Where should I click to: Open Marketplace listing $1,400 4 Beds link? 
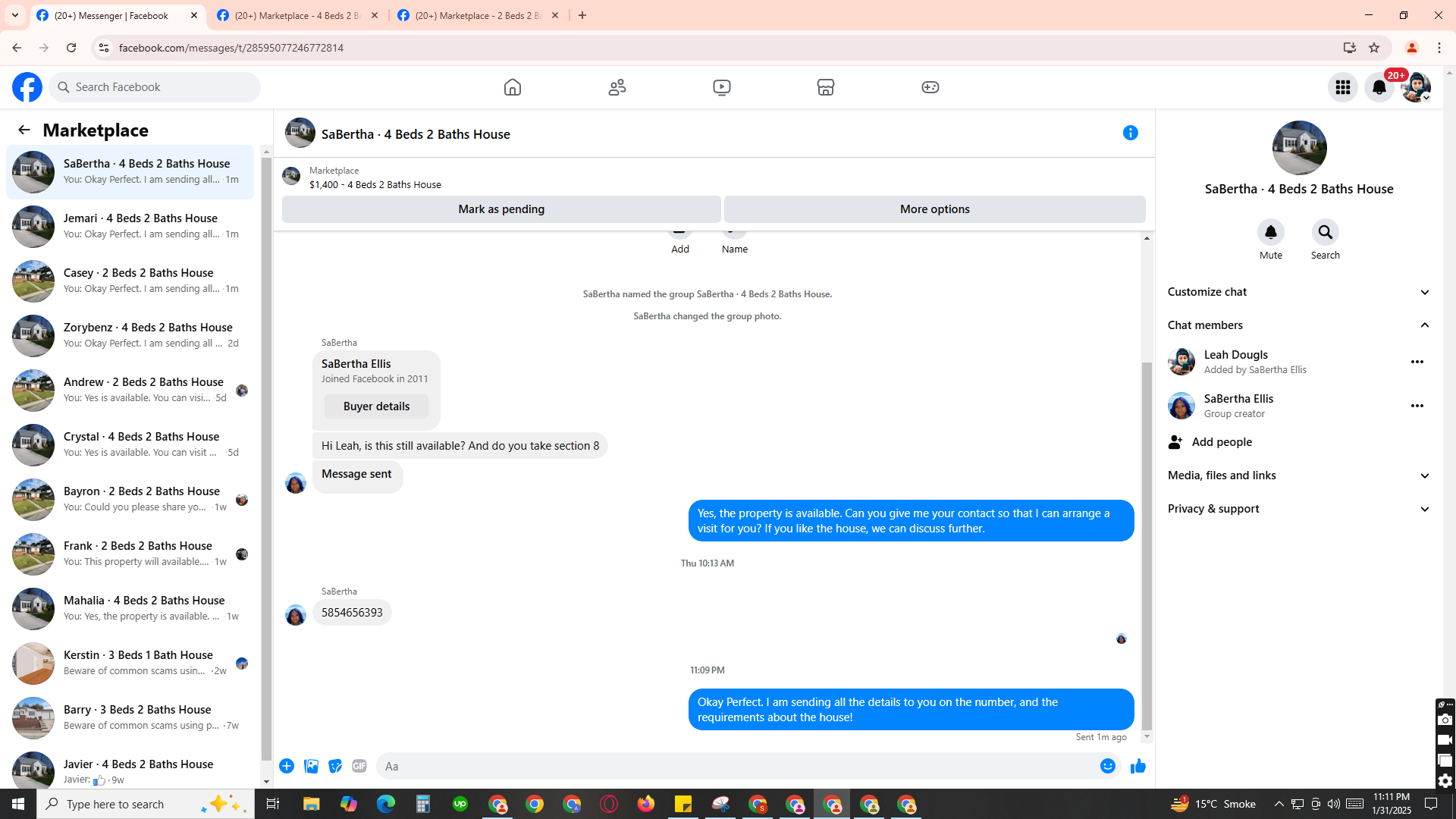(x=375, y=184)
